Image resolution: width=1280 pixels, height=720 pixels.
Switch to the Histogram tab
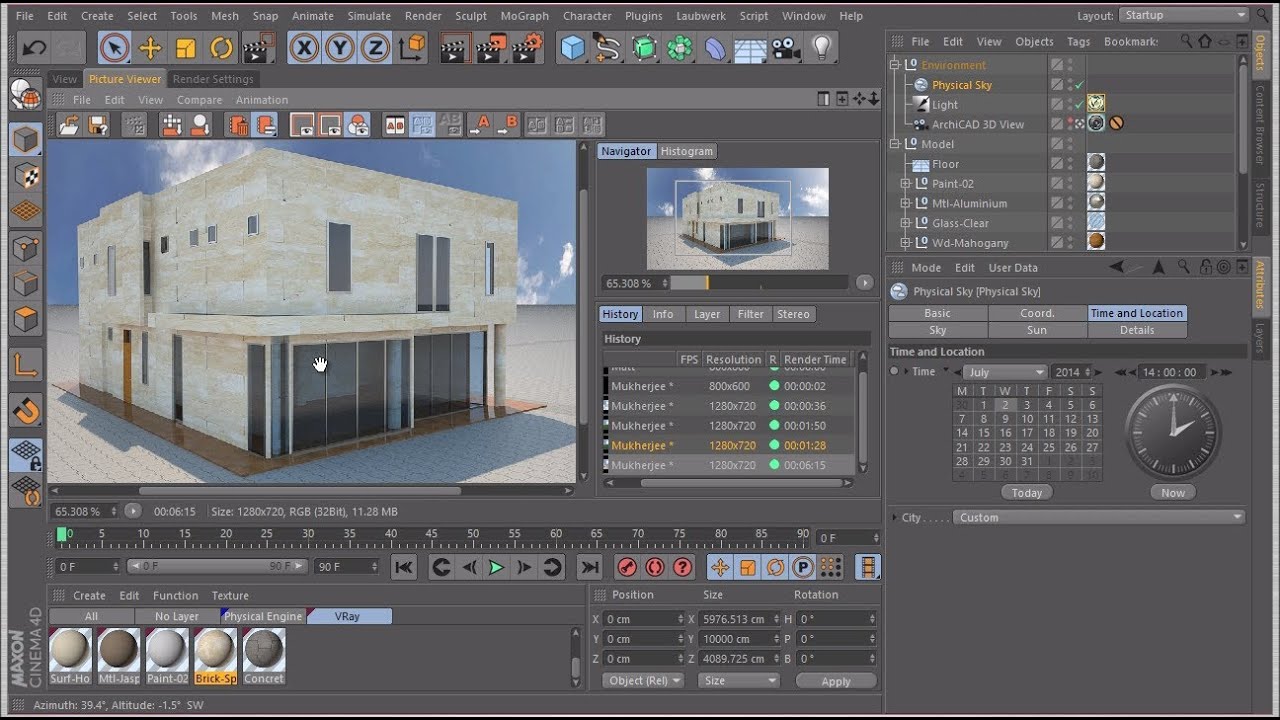(x=687, y=151)
